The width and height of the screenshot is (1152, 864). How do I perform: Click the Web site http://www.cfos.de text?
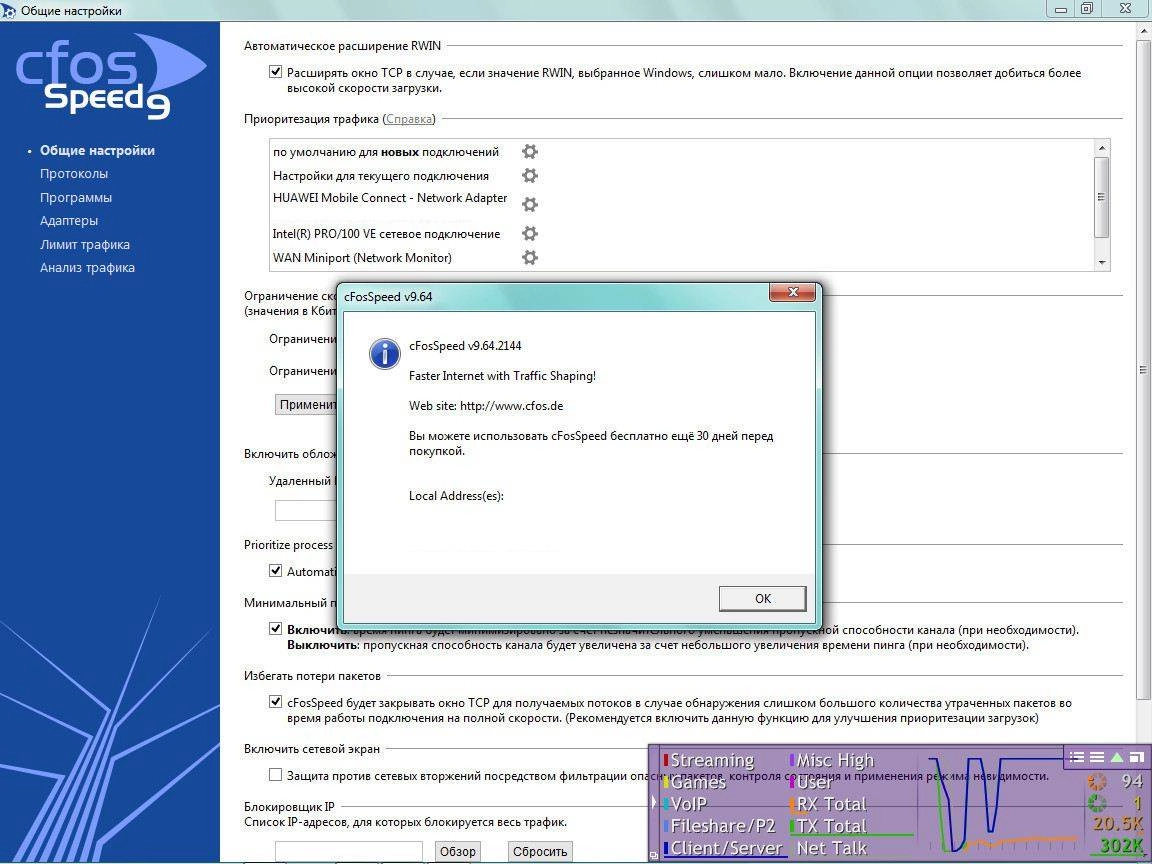coord(486,406)
